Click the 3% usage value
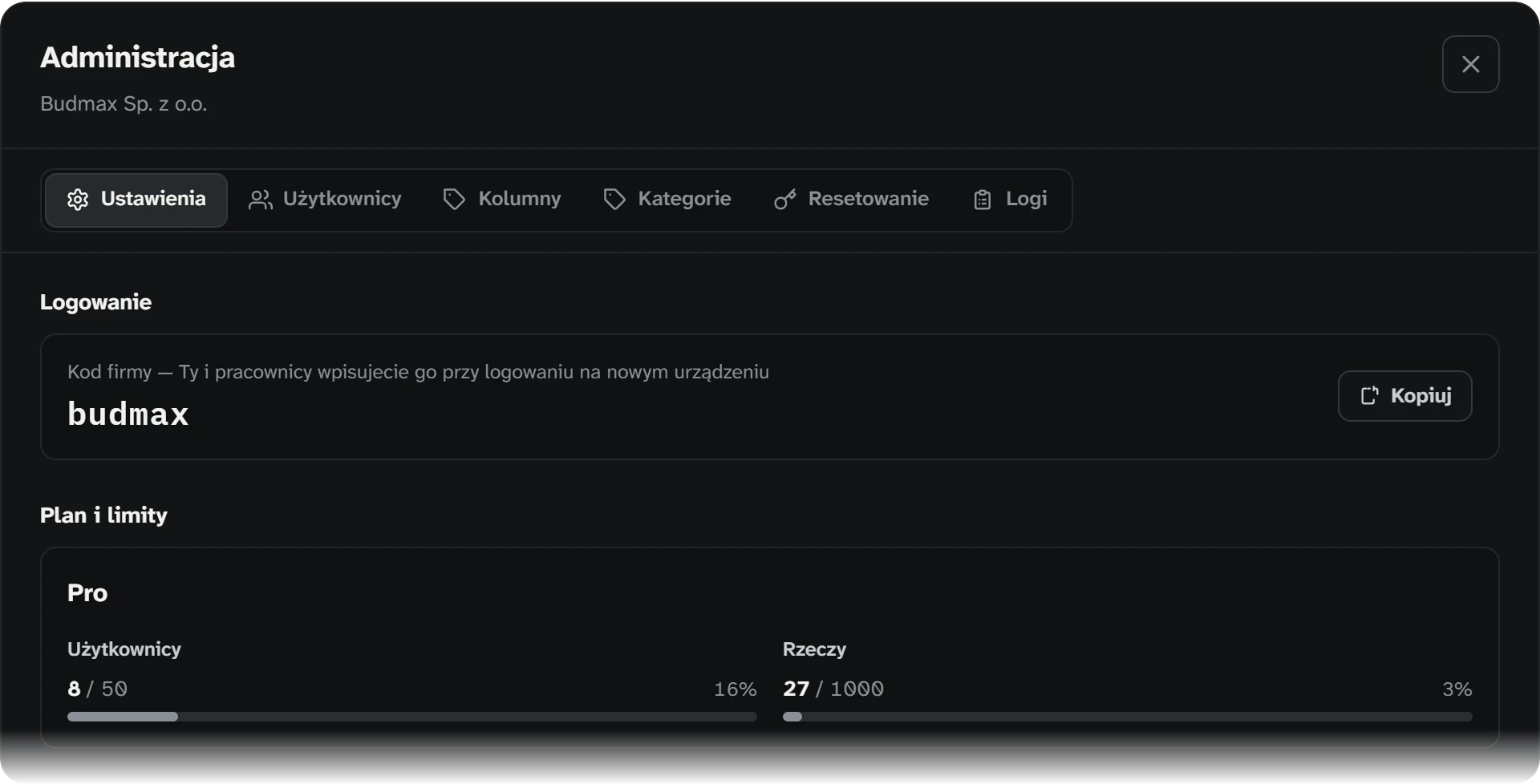Screen dimensions: 1540x784 click(x=1457, y=689)
